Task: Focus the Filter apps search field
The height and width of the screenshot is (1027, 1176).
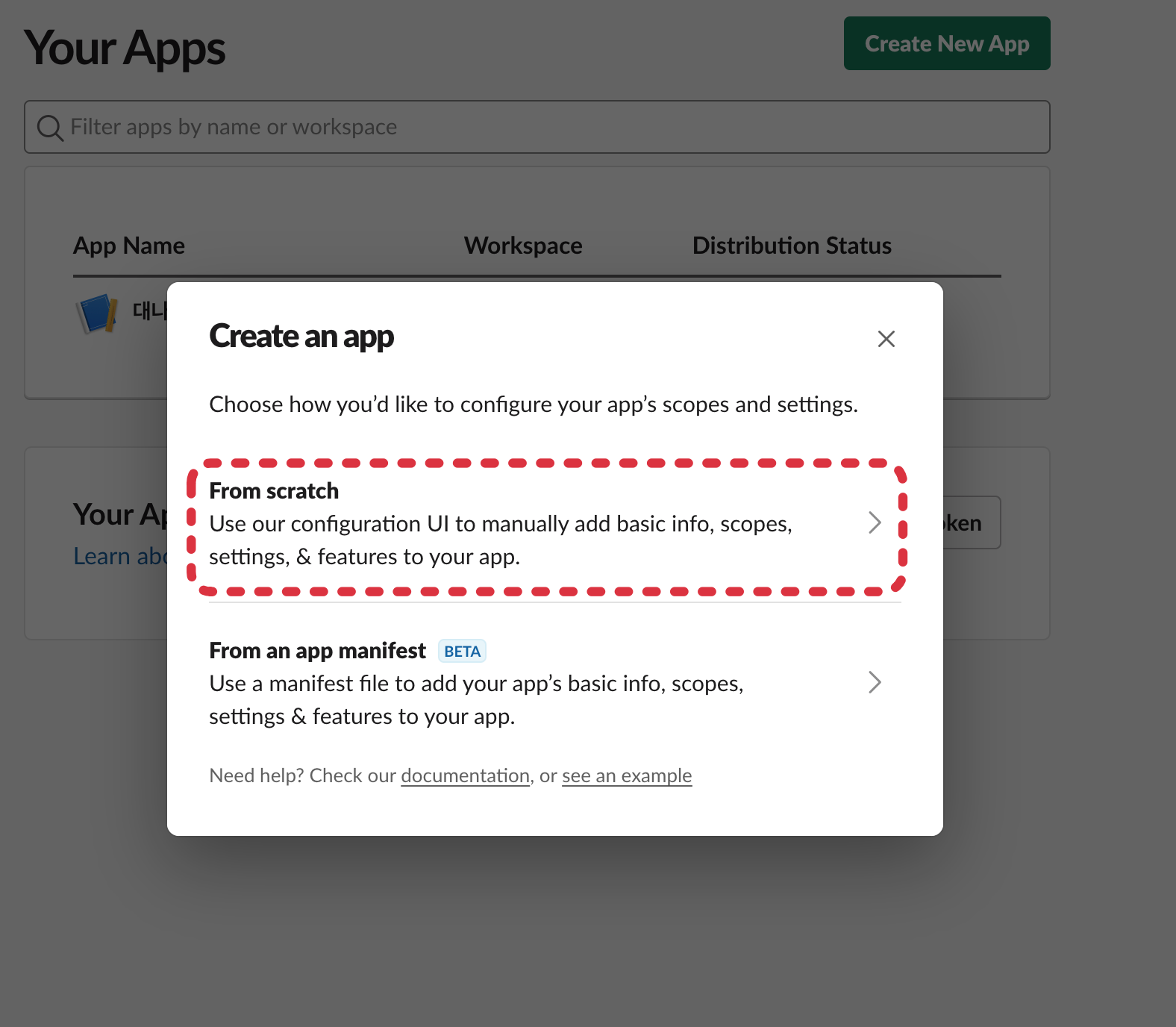Action: point(537,127)
